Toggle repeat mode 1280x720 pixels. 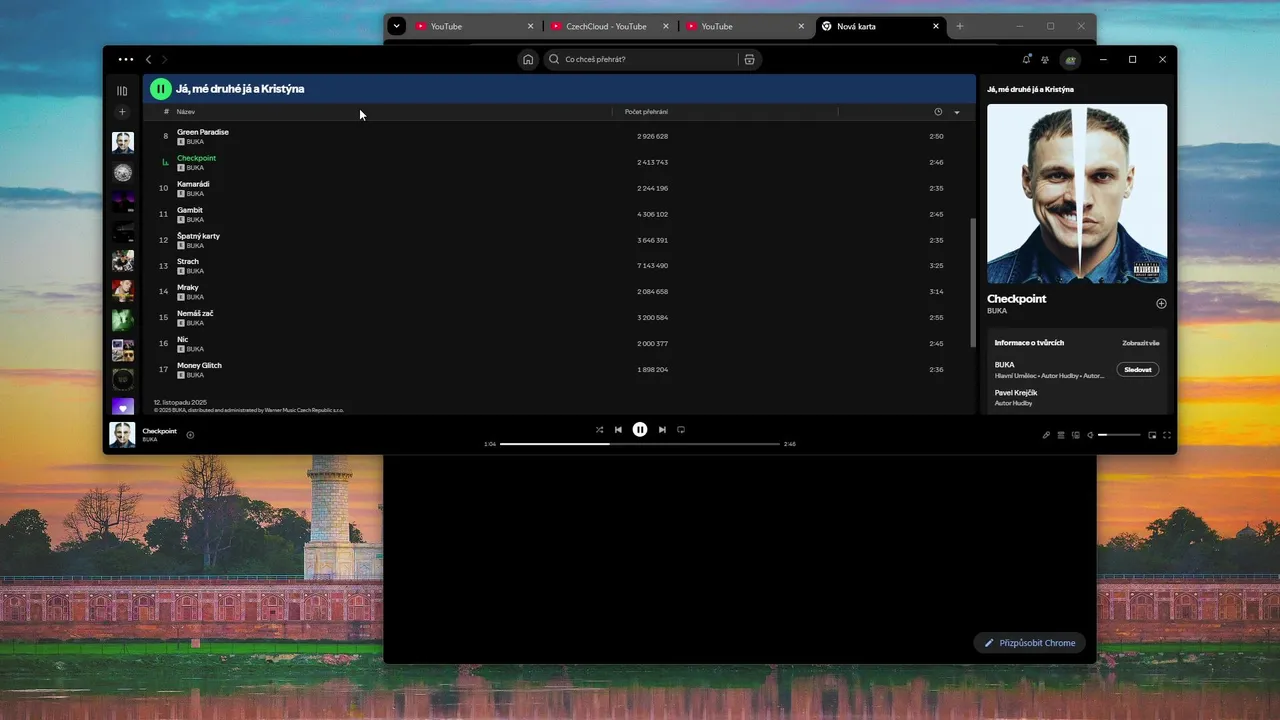(681, 430)
